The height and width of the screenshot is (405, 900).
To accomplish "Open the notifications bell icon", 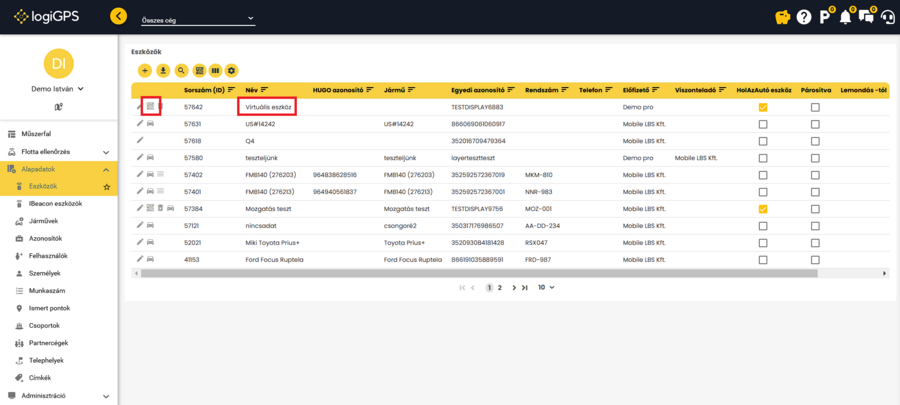I will [x=845, y=17].
